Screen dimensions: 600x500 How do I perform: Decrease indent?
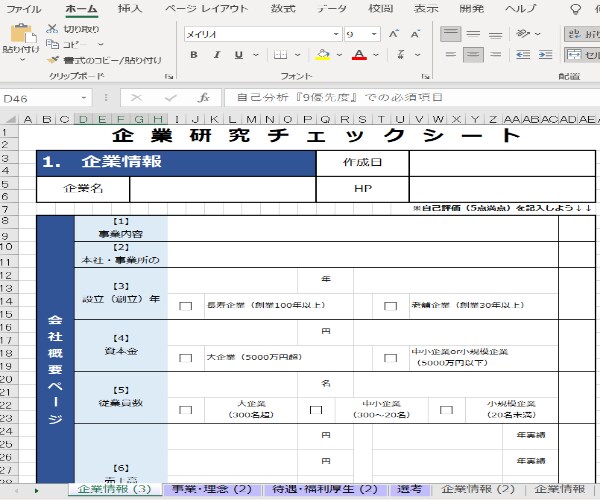[523, 55]
